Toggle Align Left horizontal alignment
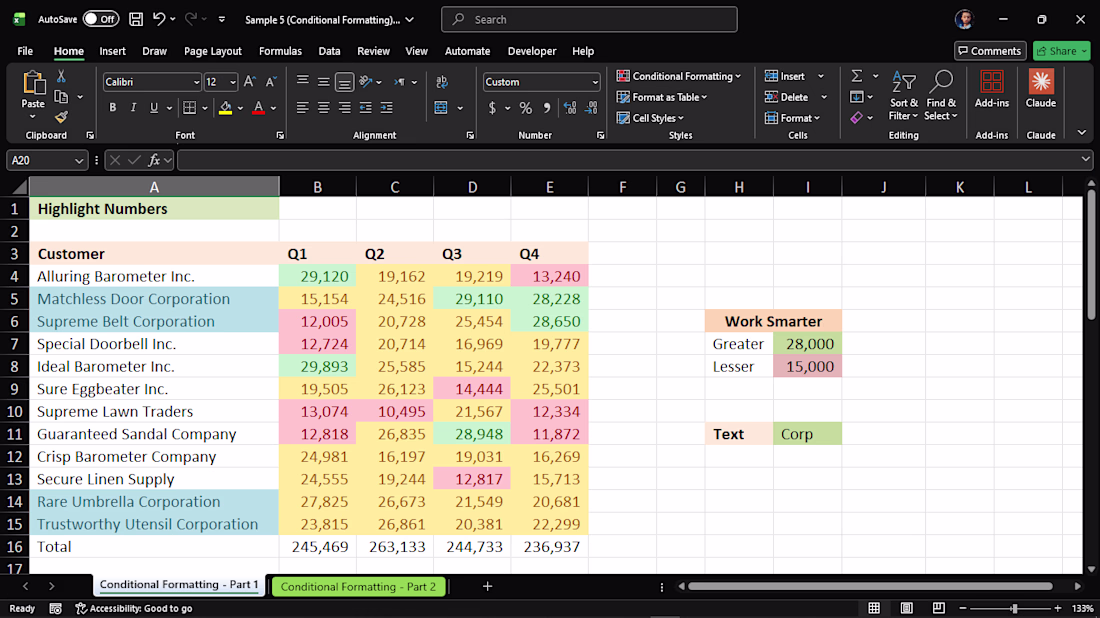The image size is (1100, 618). coord(302,107)
